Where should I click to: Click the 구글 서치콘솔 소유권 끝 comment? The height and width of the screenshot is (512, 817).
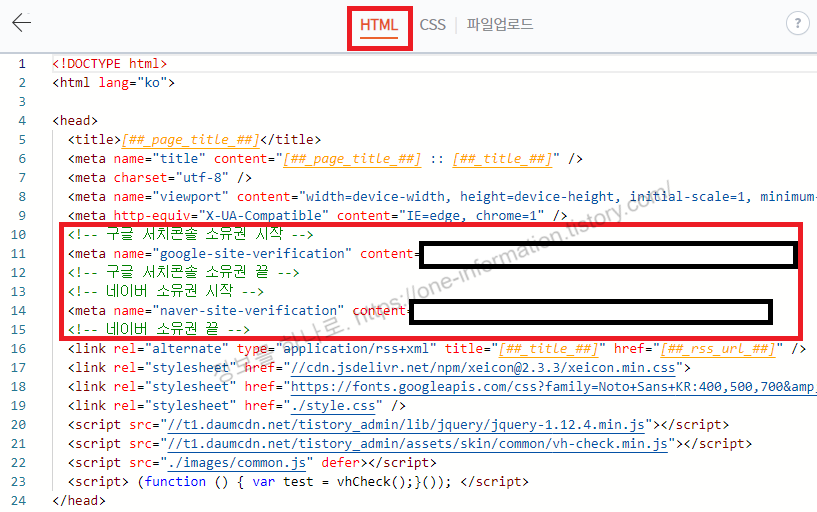(183, 272)
